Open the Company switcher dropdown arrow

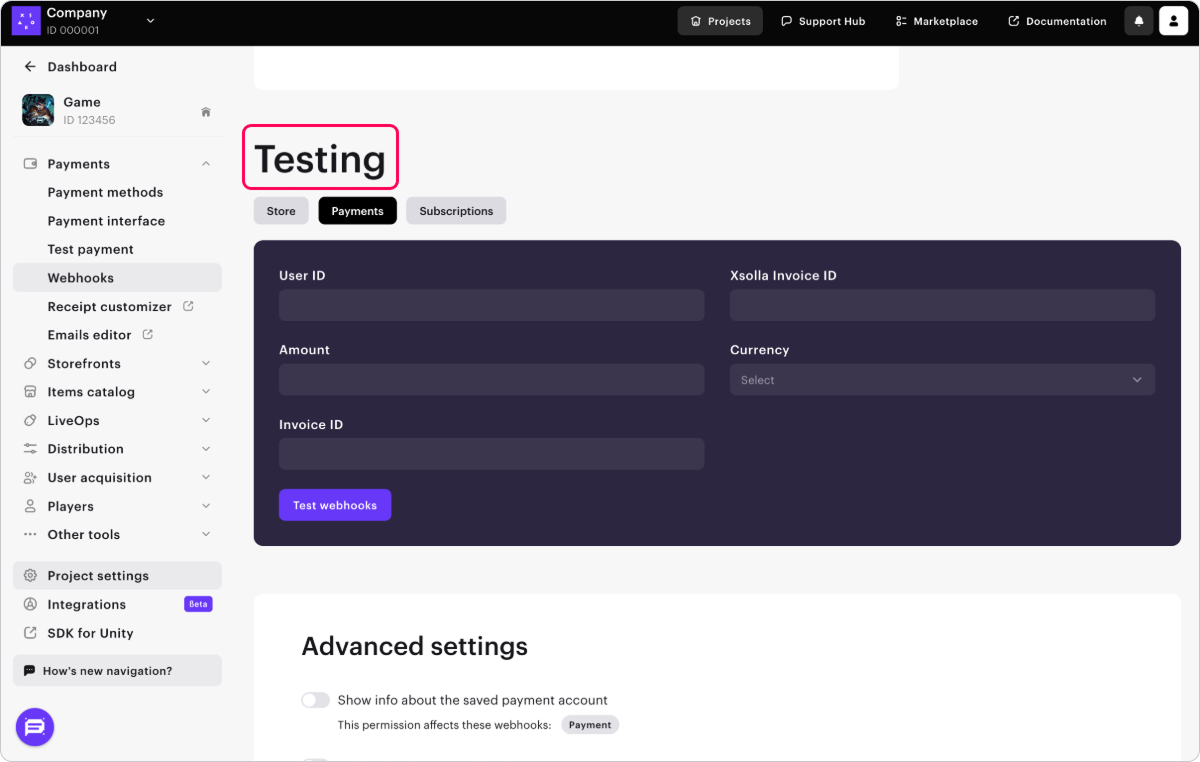[151, 20]
